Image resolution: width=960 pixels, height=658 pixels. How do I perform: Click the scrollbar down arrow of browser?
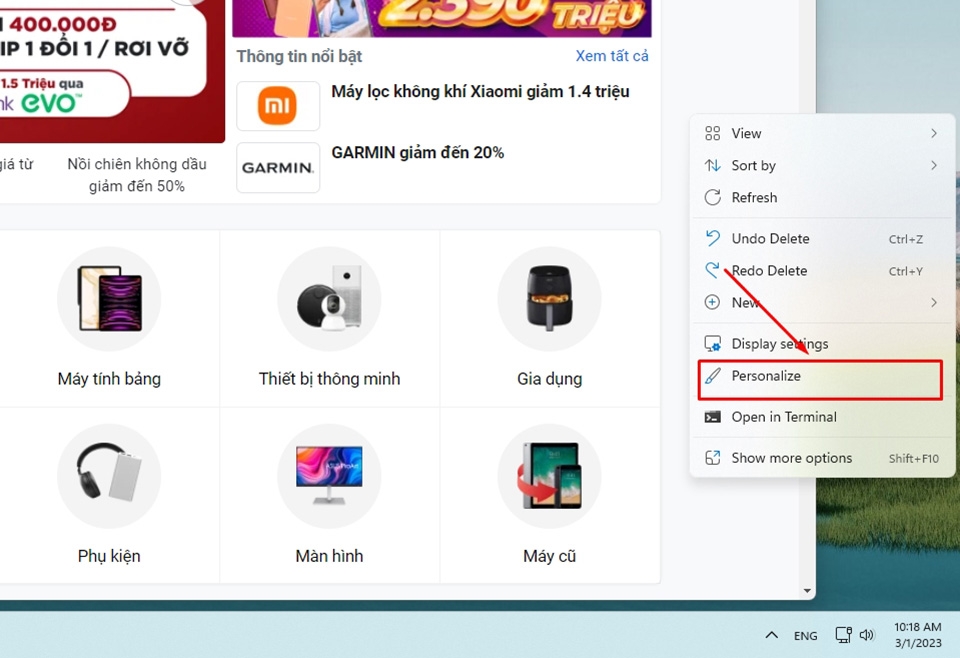coord(807,591)
